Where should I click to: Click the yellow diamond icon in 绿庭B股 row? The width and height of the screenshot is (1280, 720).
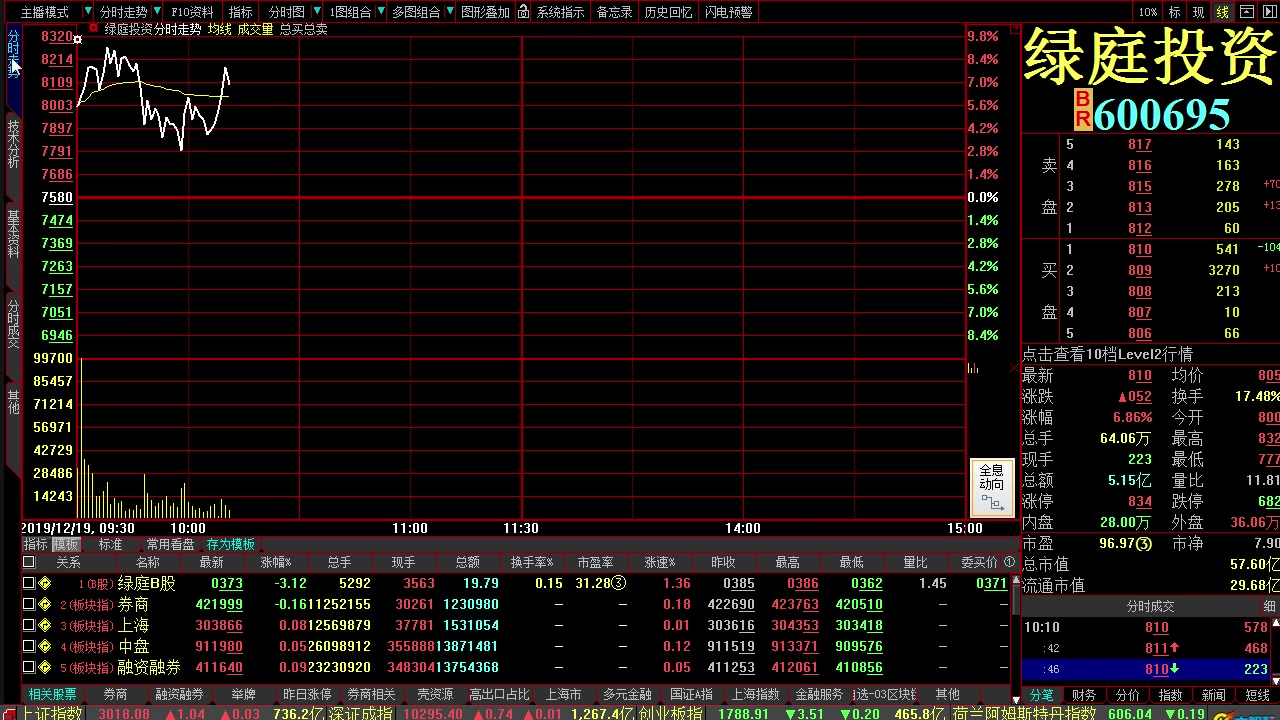[44, 583]
